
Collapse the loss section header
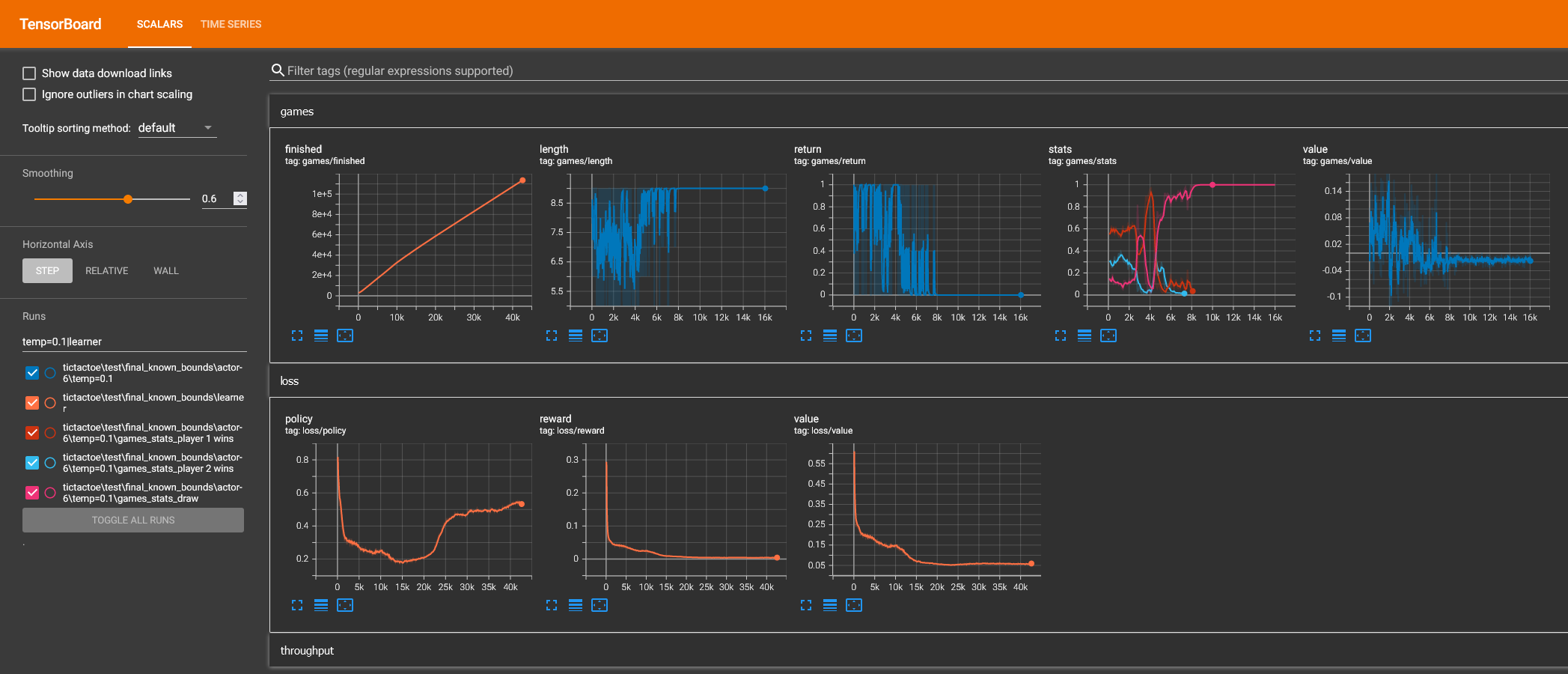point(918,381)
